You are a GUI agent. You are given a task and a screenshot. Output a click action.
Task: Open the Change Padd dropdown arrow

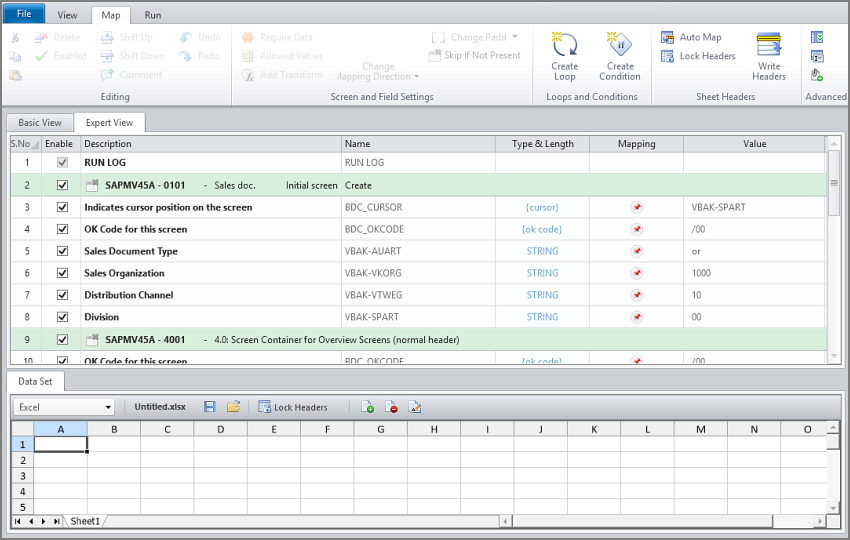point(515,37)
